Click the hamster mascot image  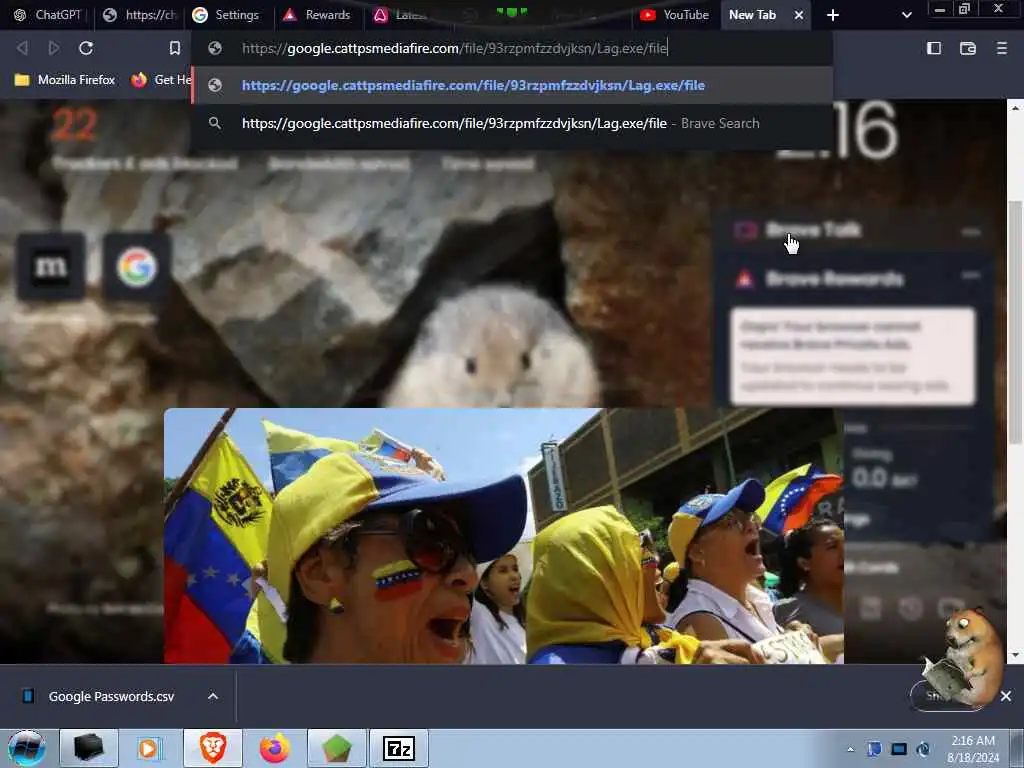965,658
